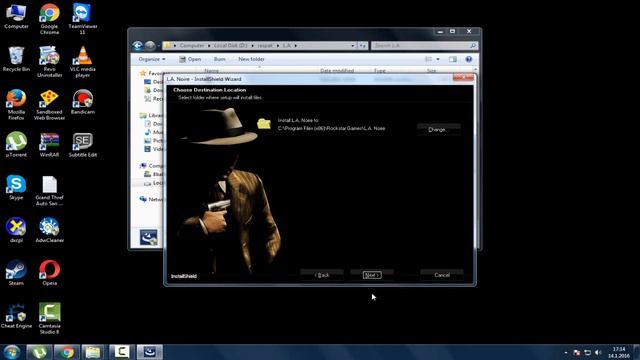Screen dimensions: 640x360
Task: Click the taskbar clock and date
Action: [619, 352]
